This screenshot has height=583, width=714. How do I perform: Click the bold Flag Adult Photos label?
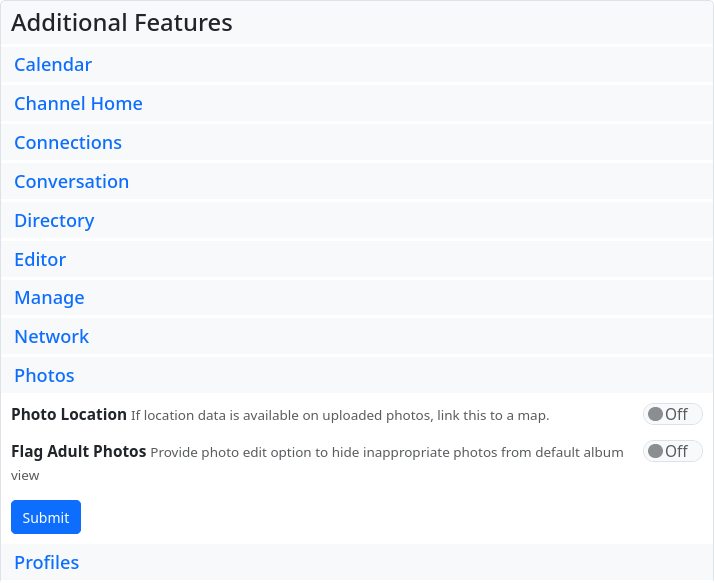[79, 451]
